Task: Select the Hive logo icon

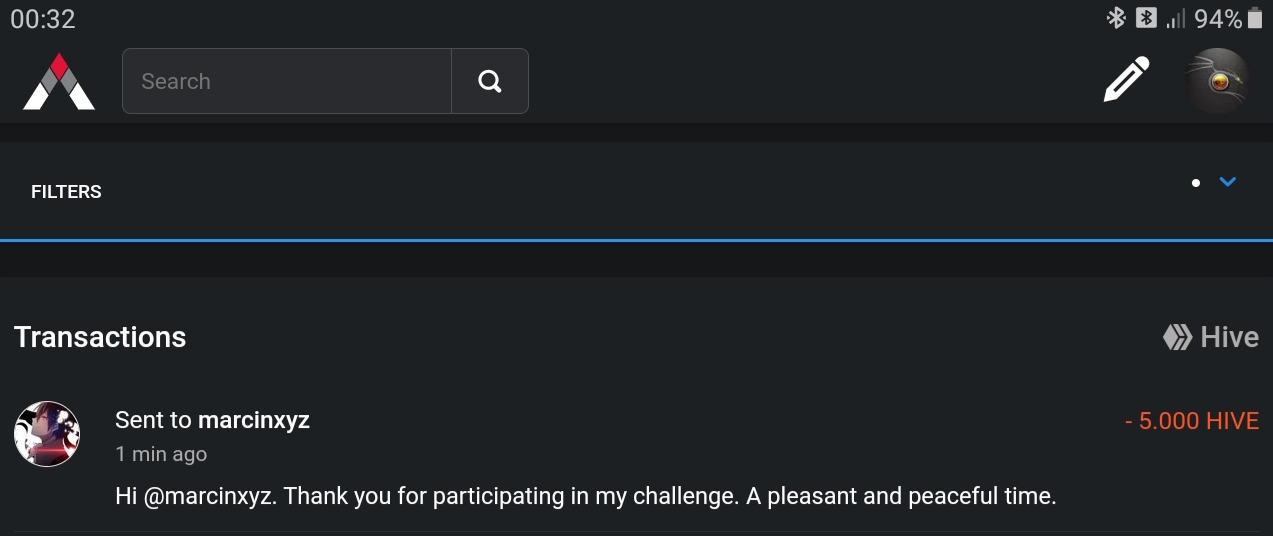Action: (1178, 337)
